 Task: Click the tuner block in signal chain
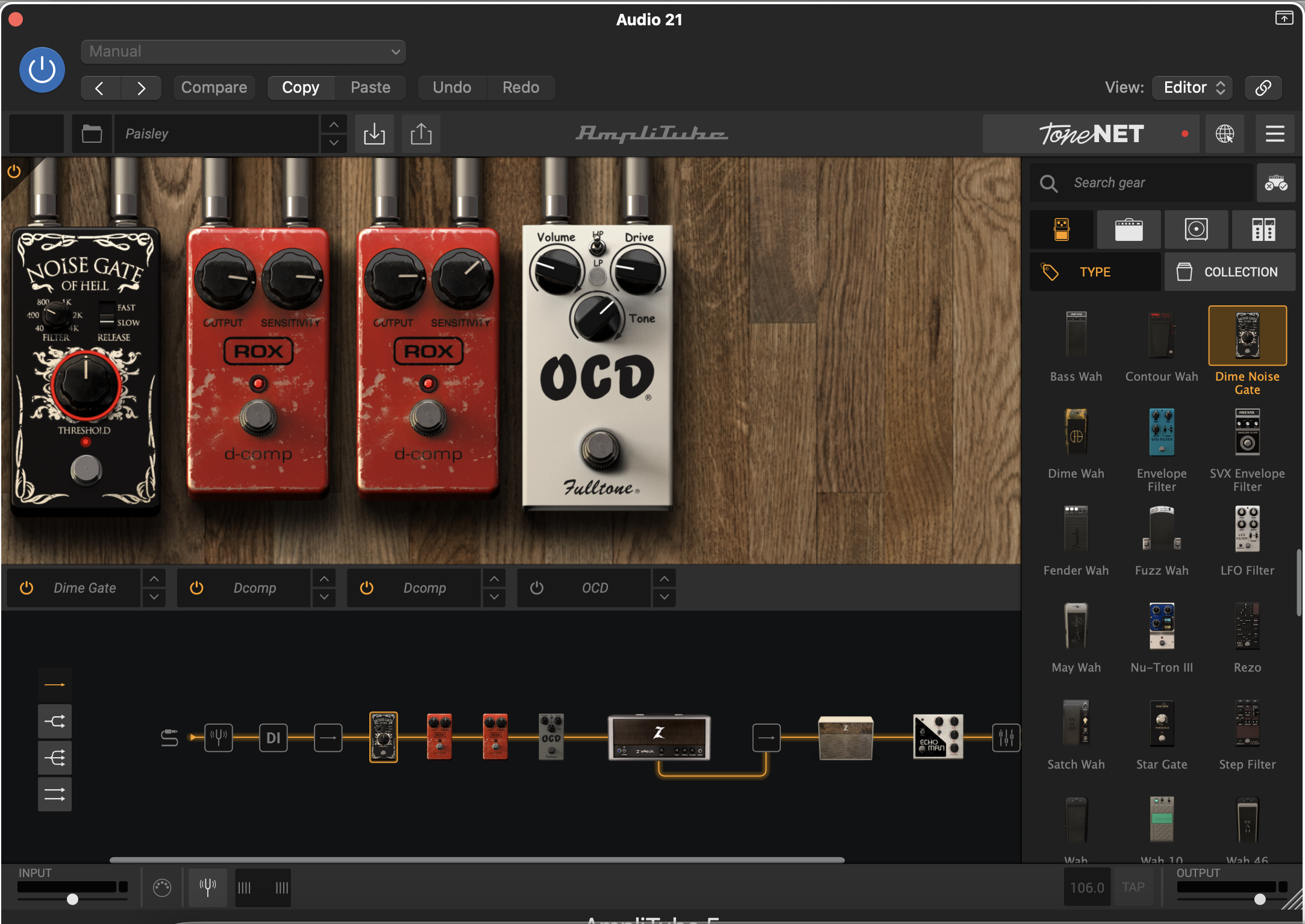coord(218,737)
